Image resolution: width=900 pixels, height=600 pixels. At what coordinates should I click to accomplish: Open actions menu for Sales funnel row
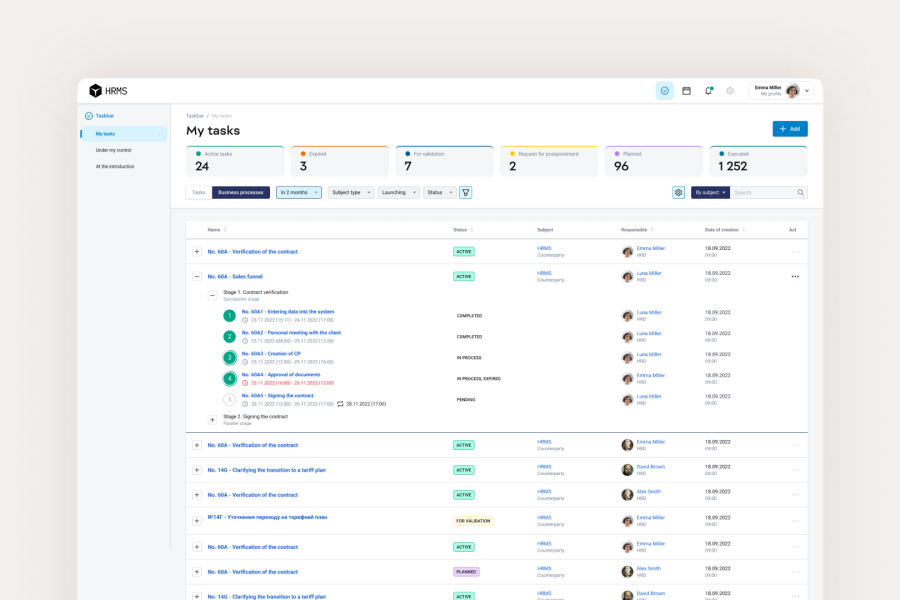coord(795,276)
